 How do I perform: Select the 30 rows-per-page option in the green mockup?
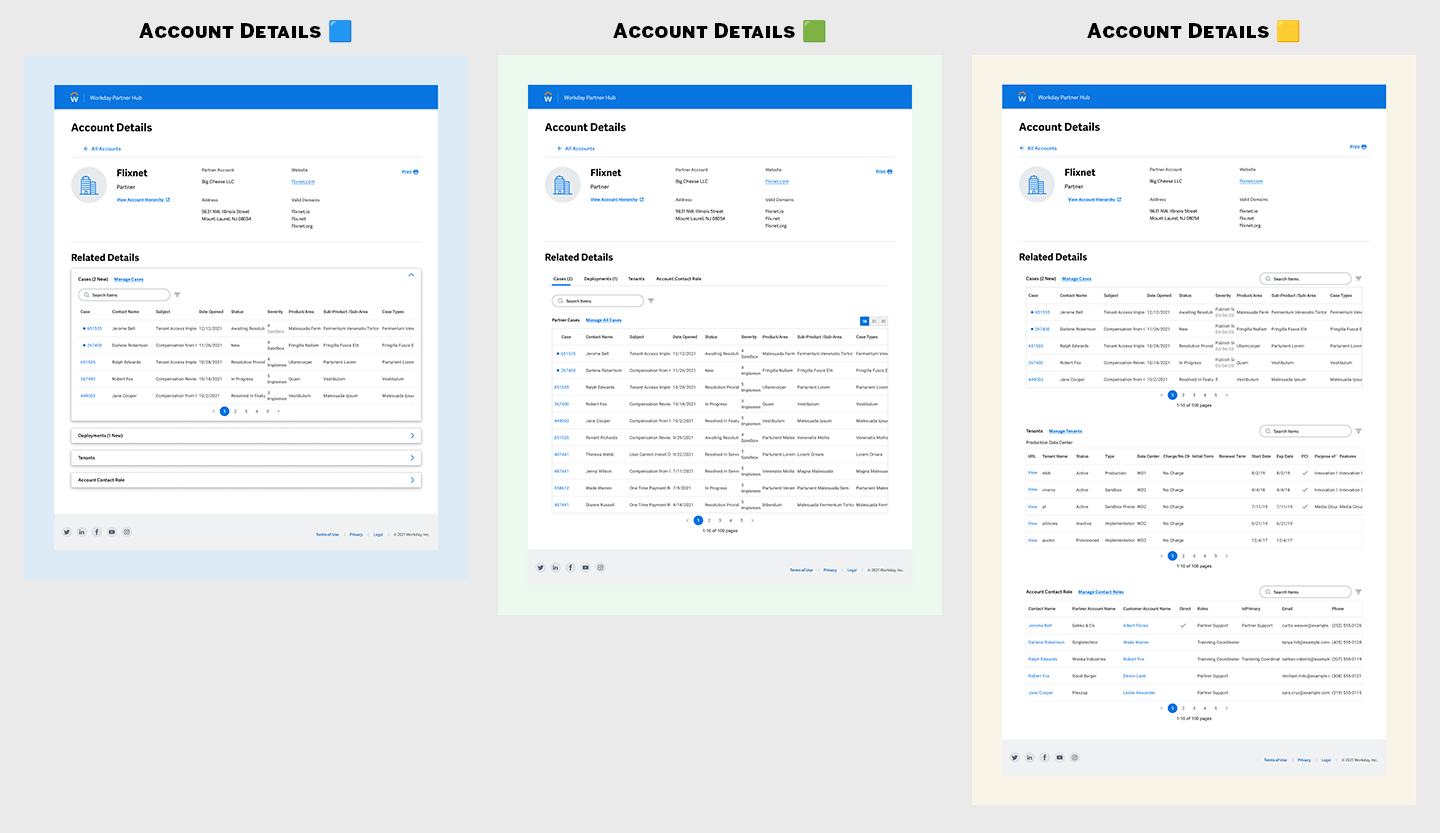(883, 321)
